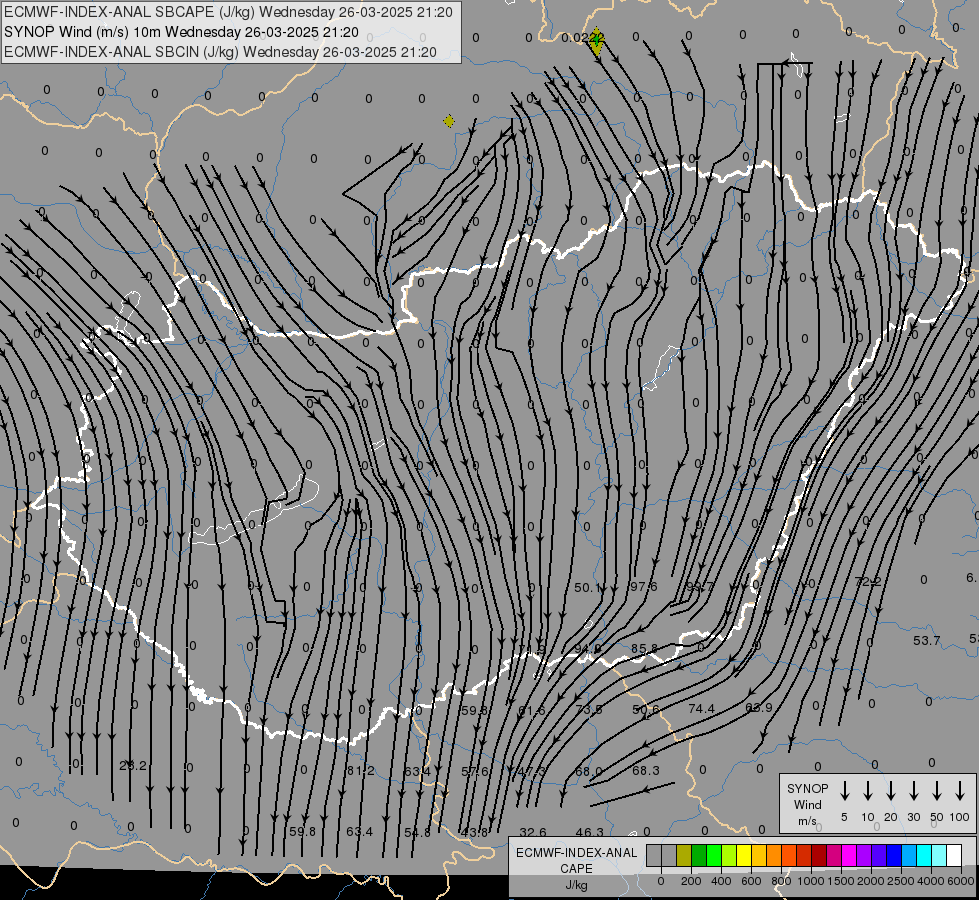
Task: Click the J/kg unit label in legend
Action: pyautogui.click(x=576, y=885)
